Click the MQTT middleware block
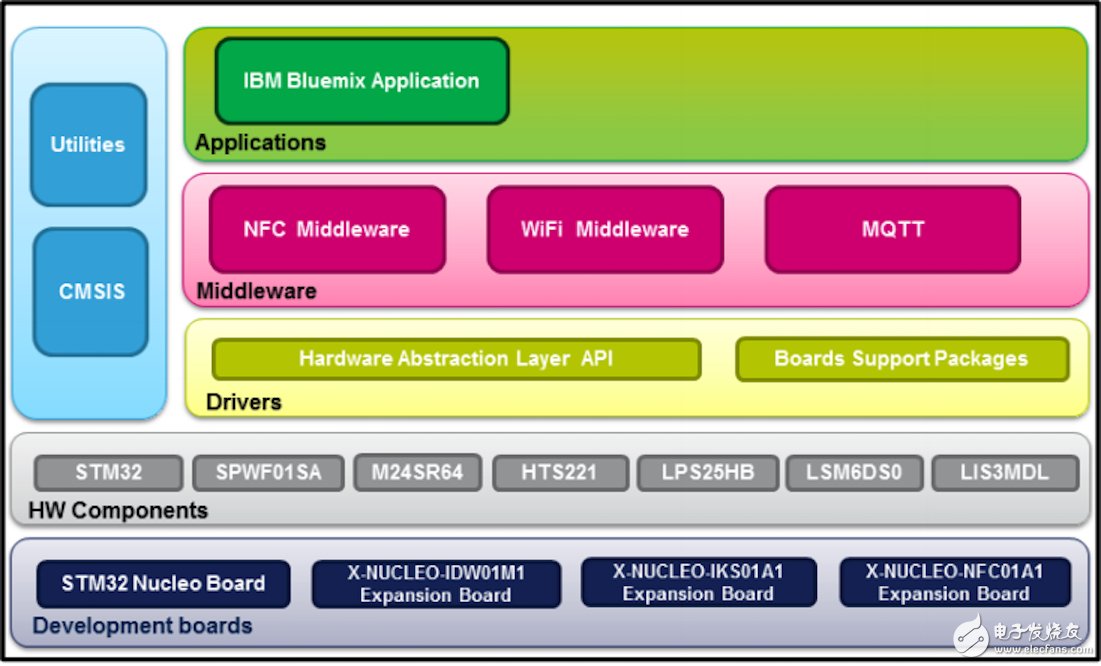 (892, 229)
